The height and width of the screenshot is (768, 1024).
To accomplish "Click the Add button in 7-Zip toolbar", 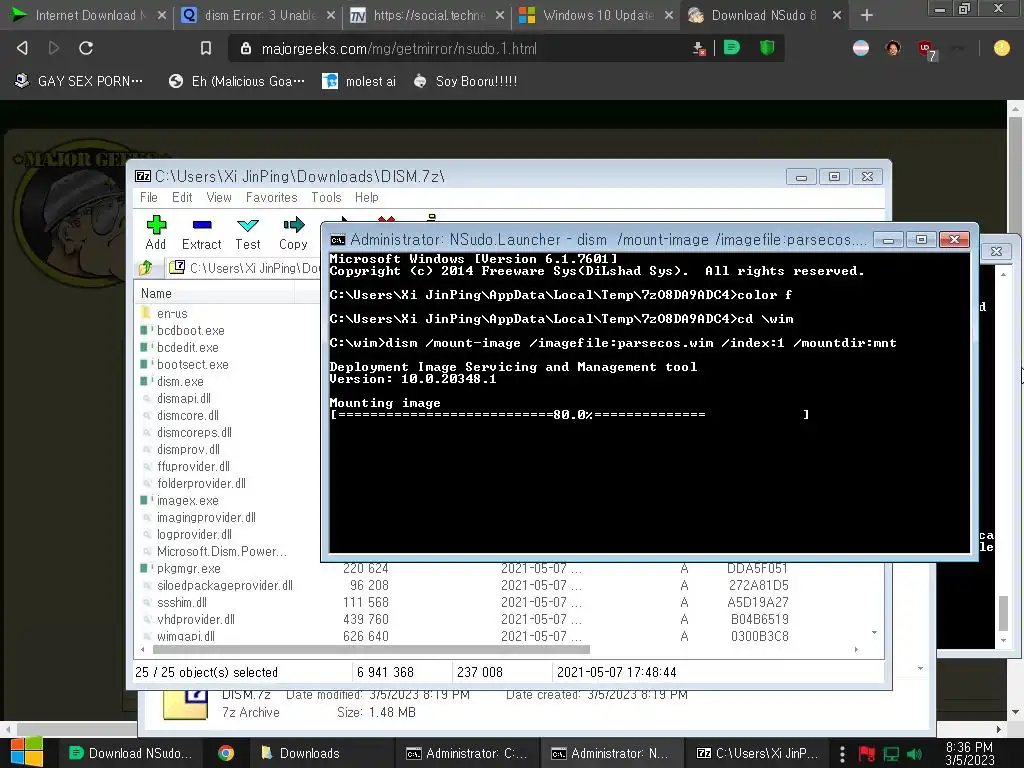I will pos(155,233).
